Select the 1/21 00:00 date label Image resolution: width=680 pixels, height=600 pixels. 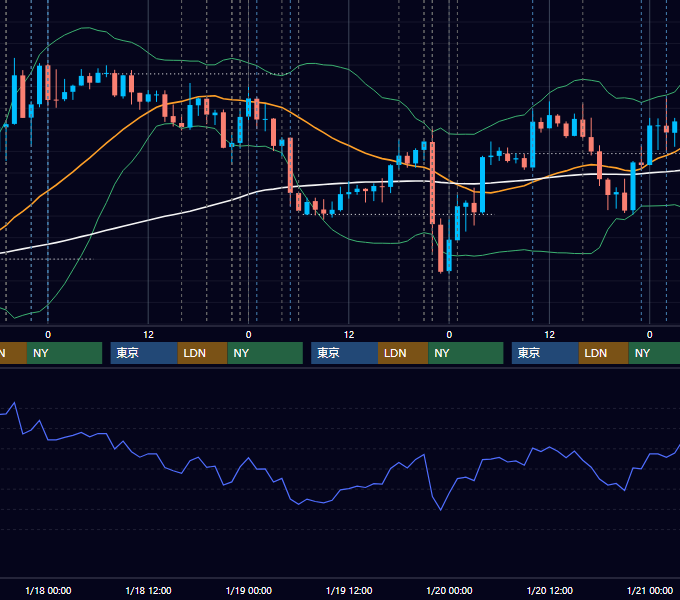coord(650,590)
